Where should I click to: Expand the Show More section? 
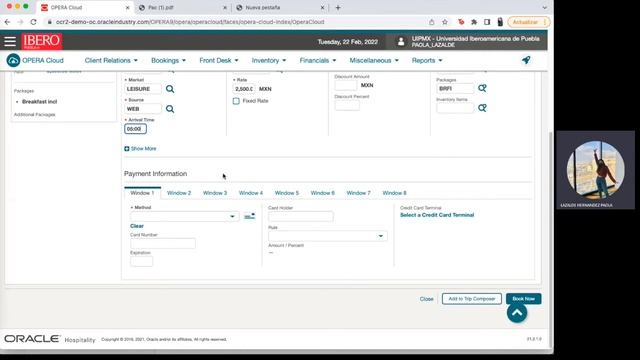click(x=140, y=149)
